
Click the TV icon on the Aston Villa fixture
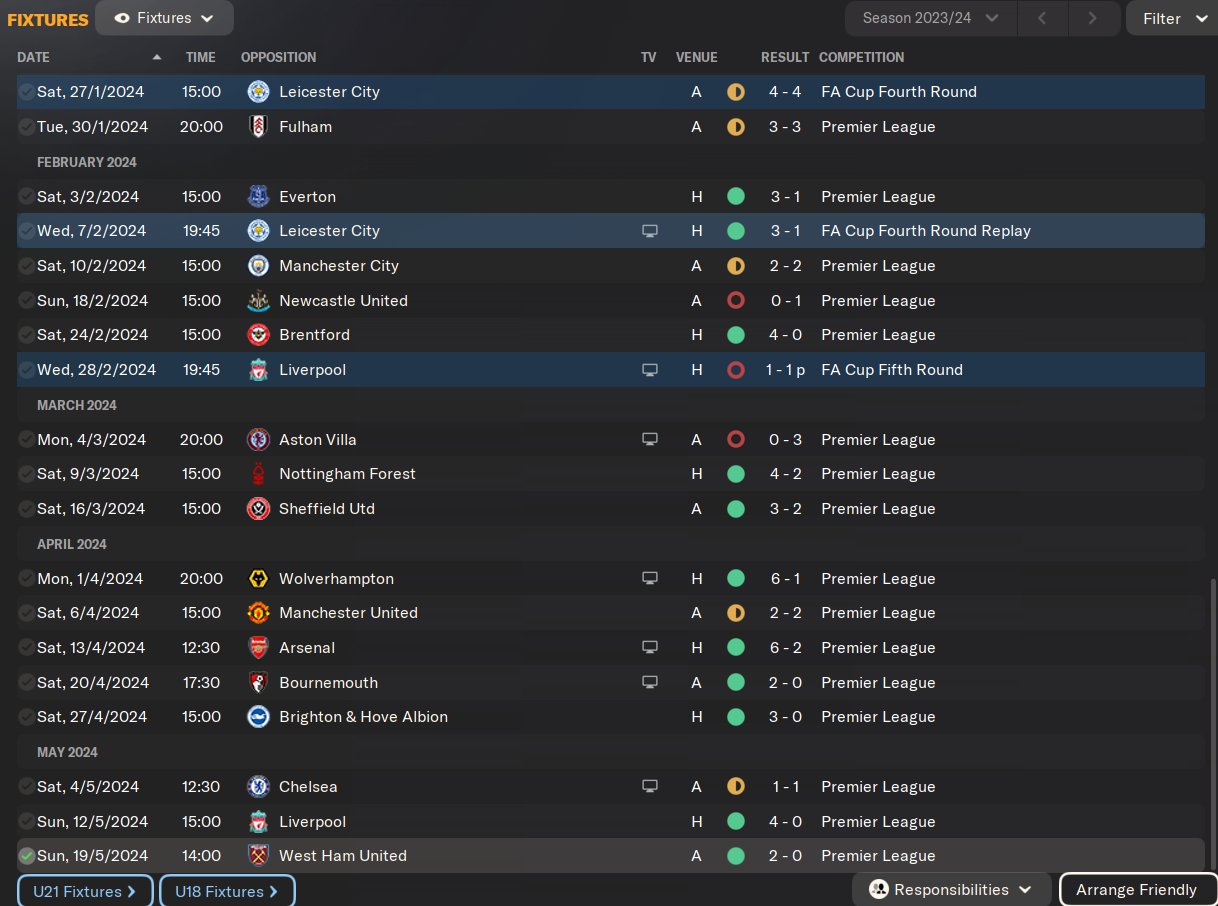[650, 440]
